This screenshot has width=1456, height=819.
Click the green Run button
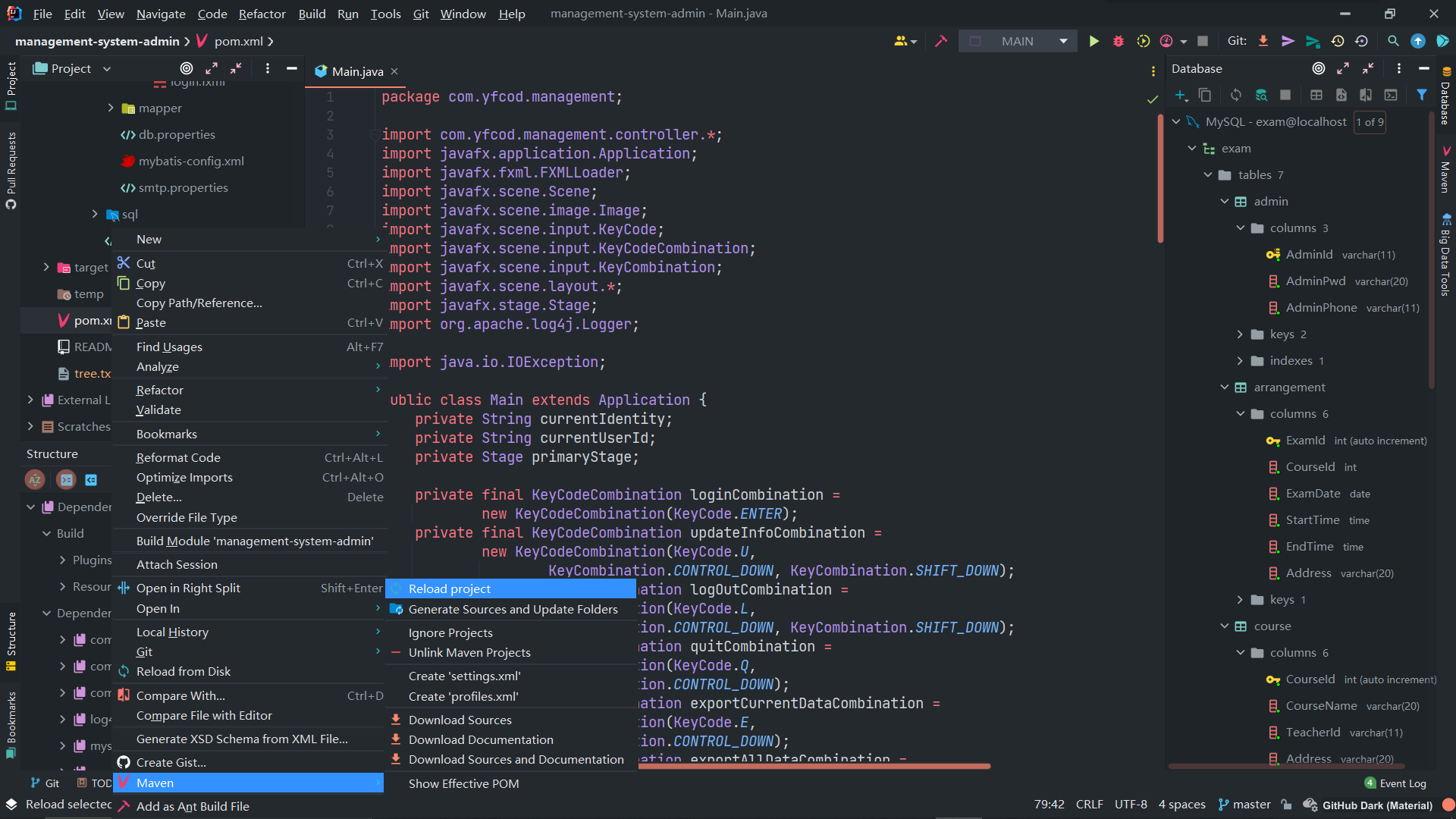coord(1094,41)
